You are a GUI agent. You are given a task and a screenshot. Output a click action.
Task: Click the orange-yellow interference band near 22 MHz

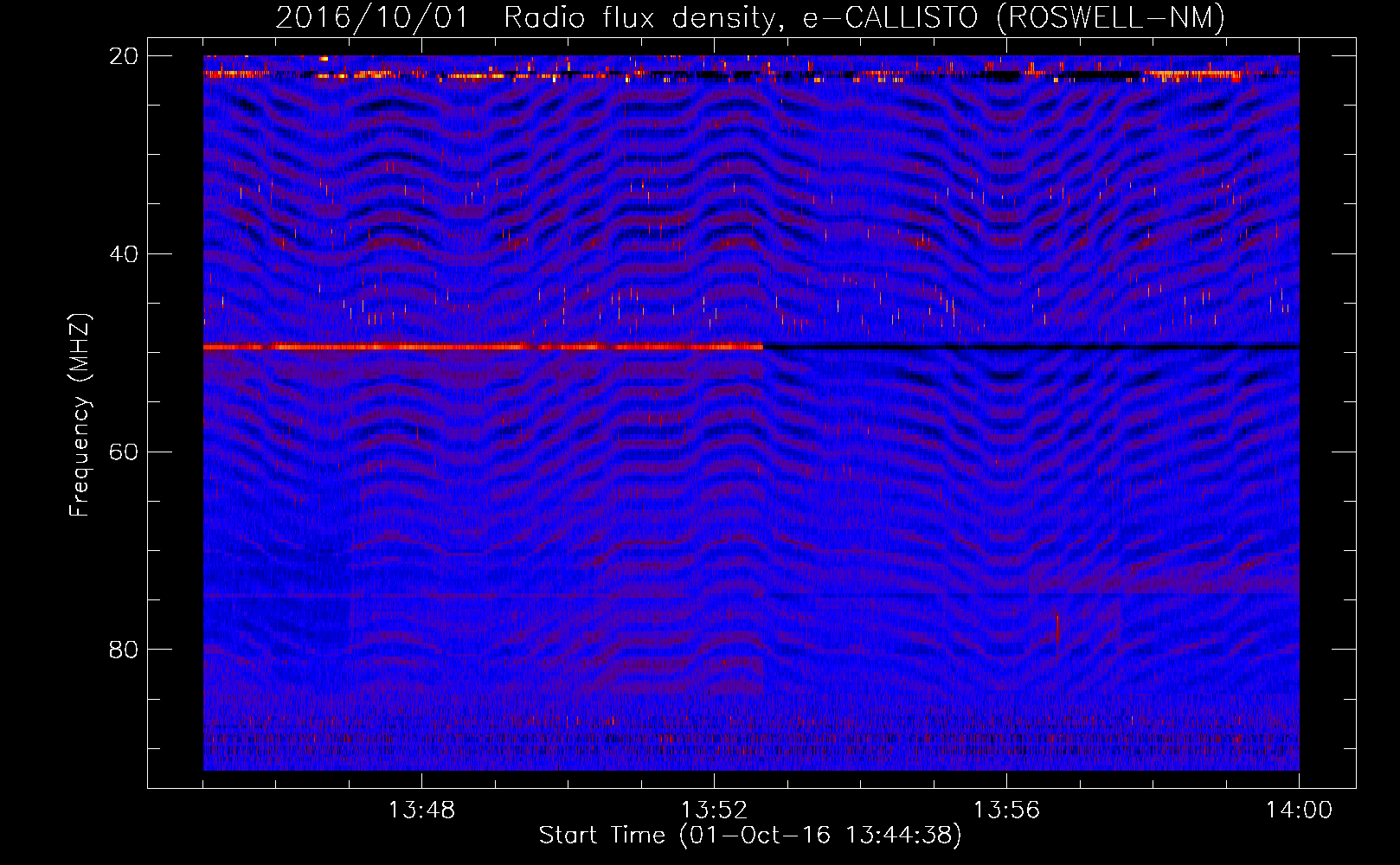click(x=751, y=75)
